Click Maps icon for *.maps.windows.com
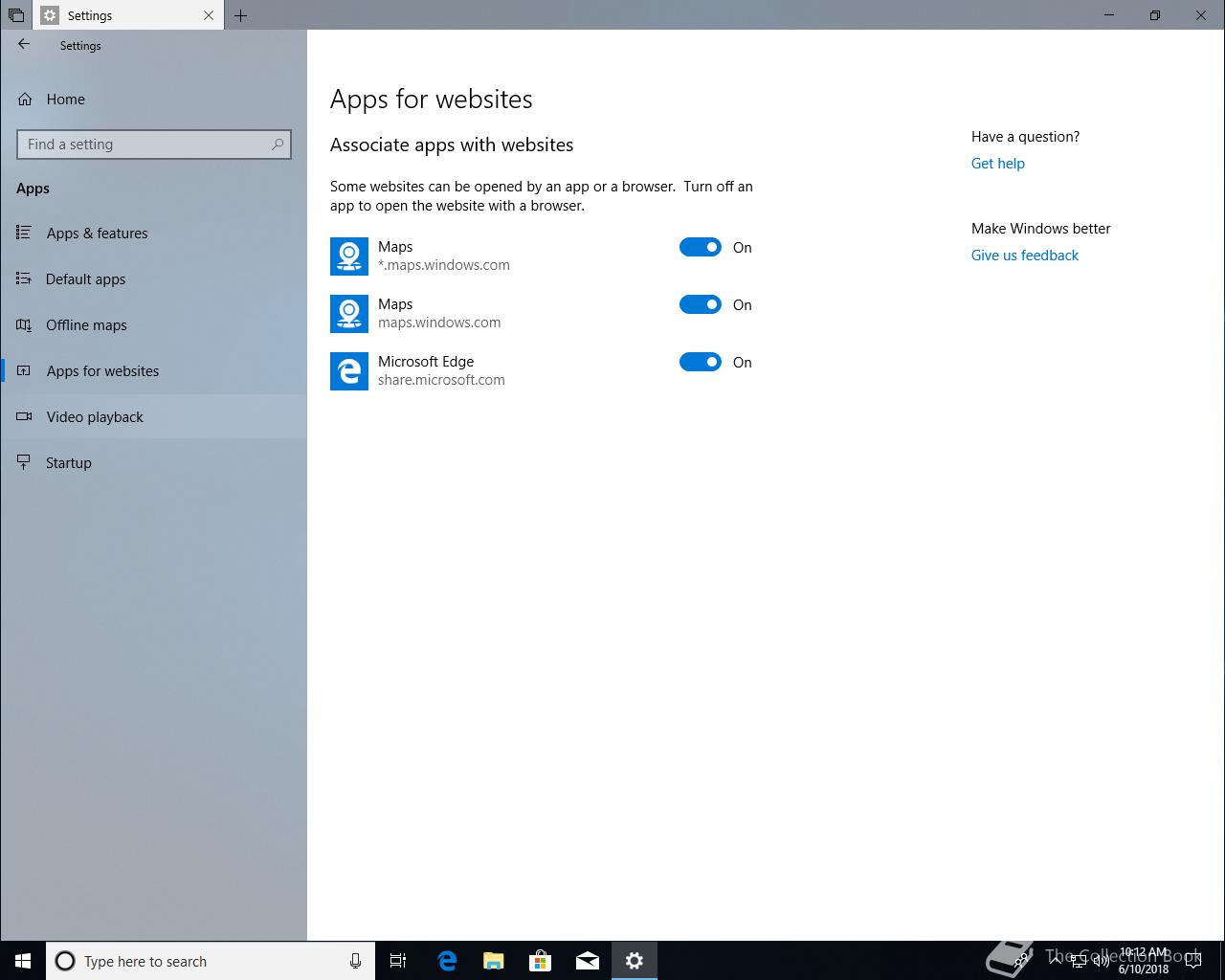 pos(349,256)
